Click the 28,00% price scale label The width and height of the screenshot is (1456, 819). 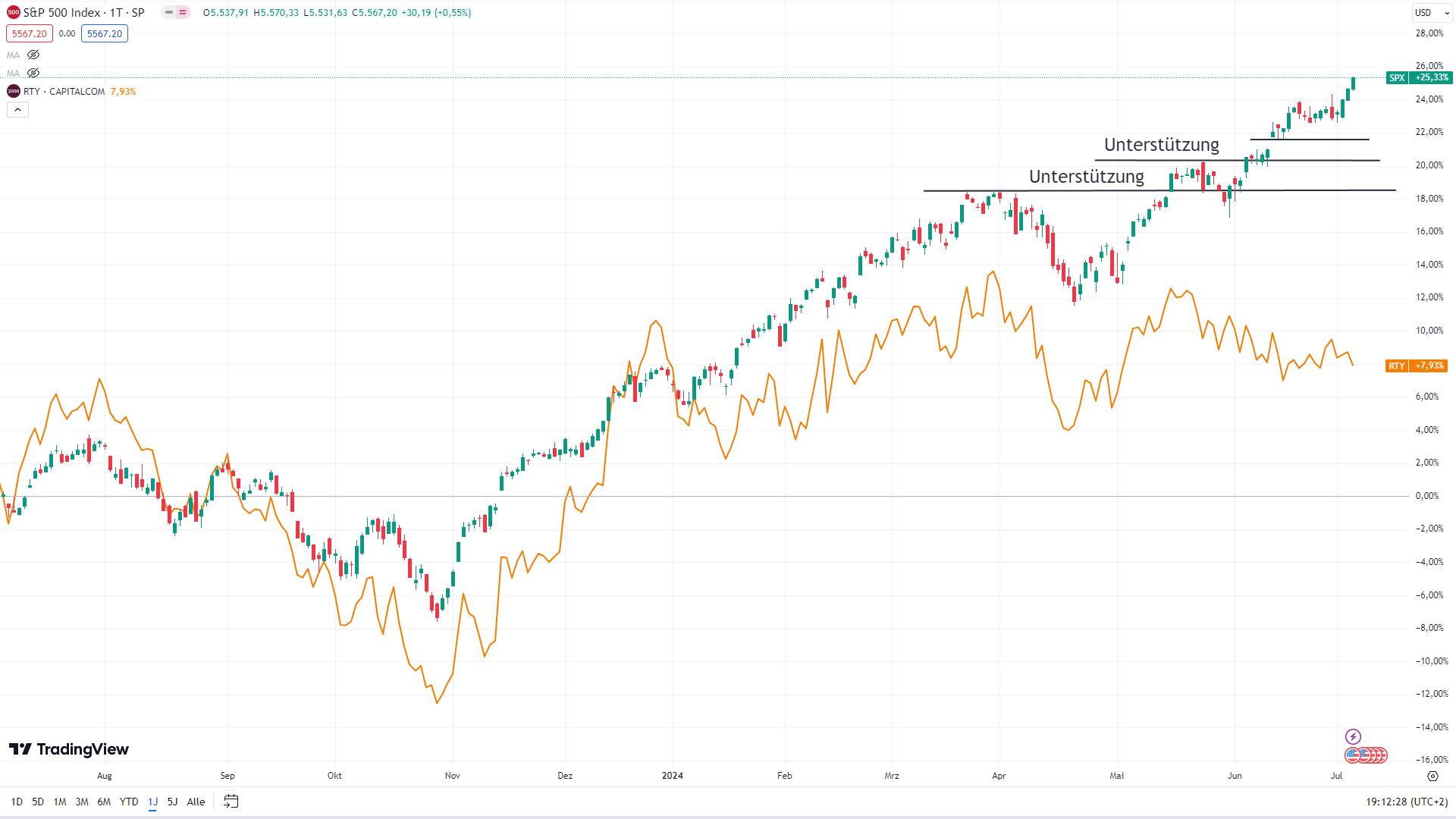click(x=1429, y=33)
